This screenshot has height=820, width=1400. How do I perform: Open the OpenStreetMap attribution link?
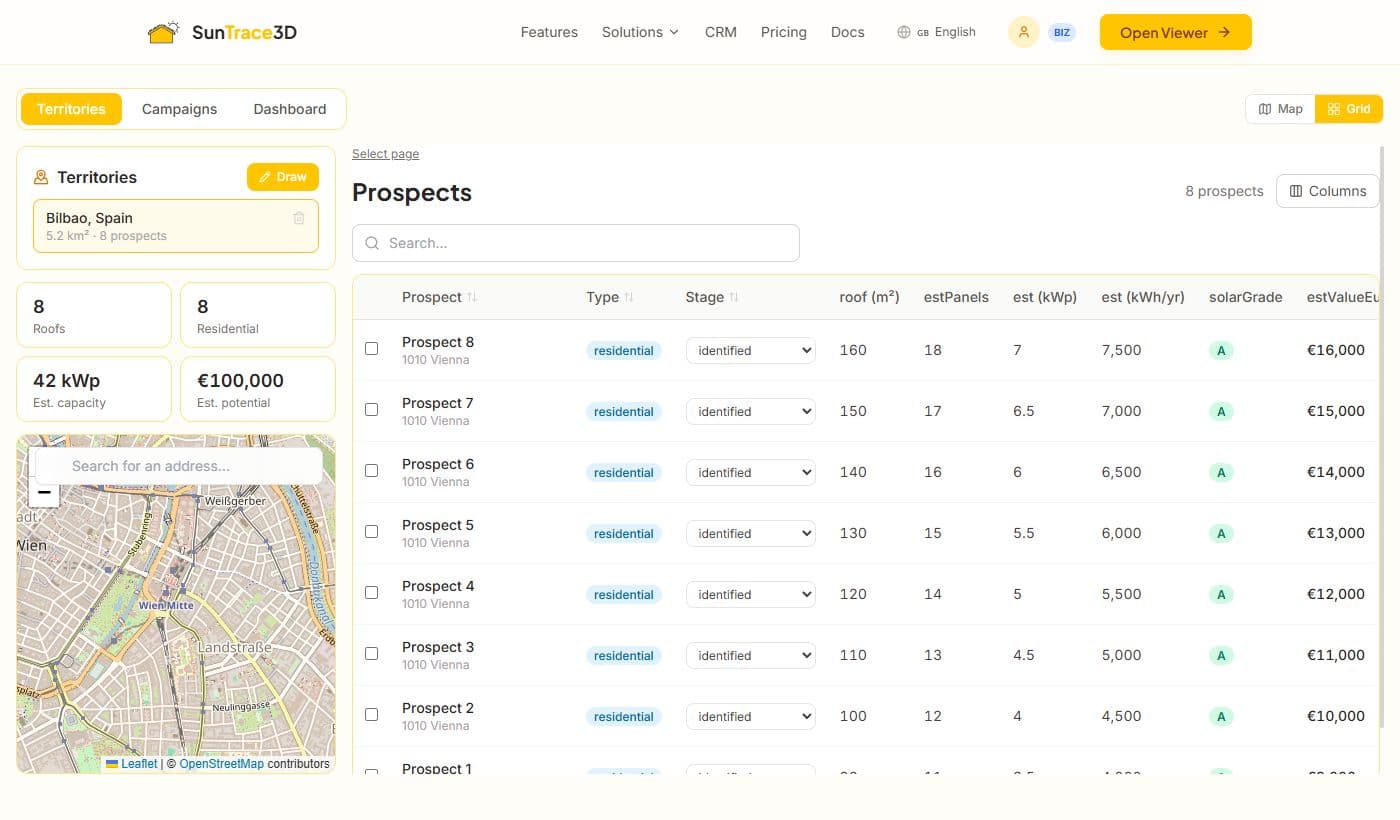222,764
